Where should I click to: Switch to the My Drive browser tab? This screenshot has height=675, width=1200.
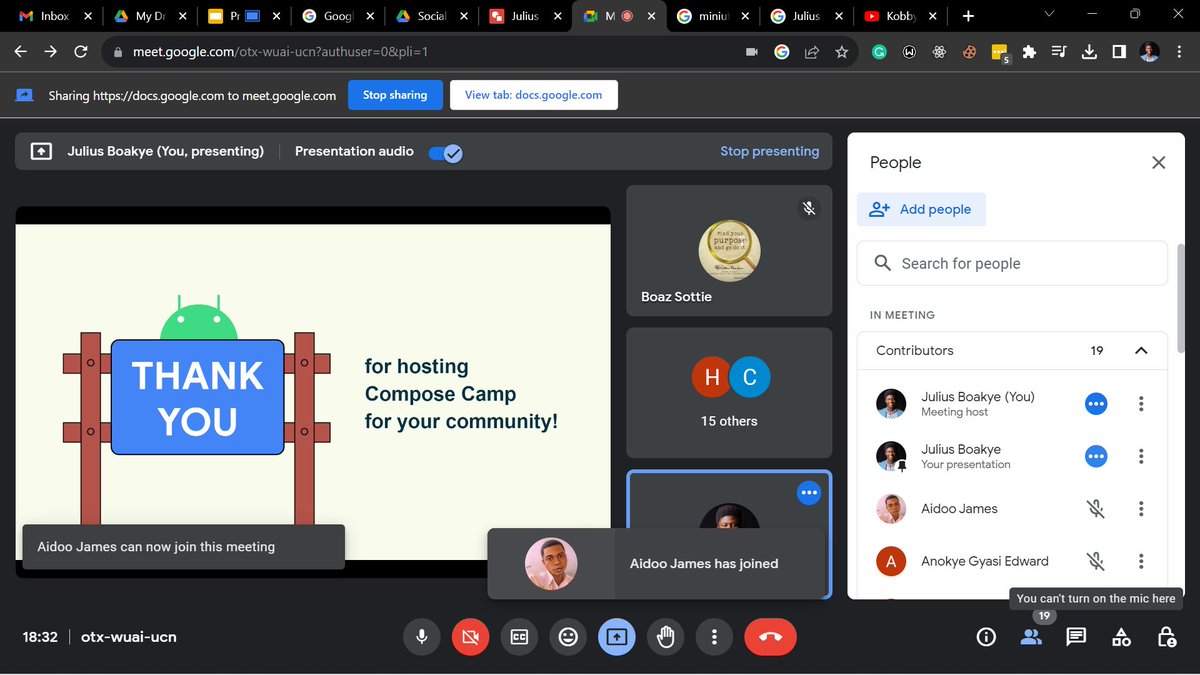(149, 16)
